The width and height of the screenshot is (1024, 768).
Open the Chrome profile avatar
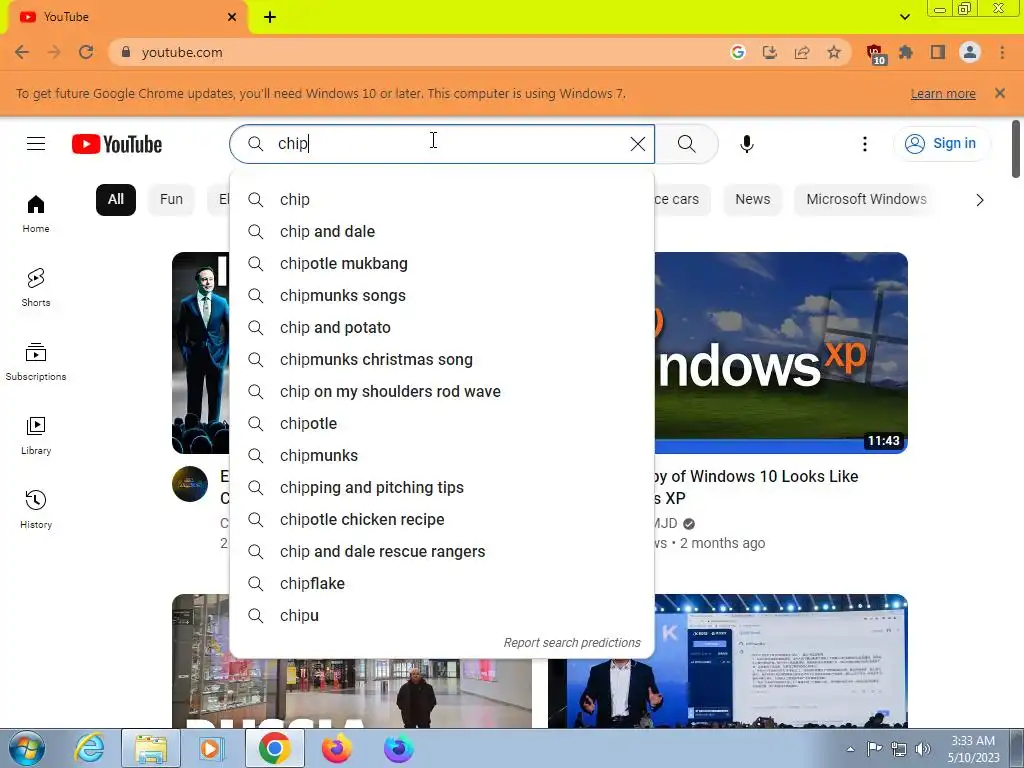point(970,52)
